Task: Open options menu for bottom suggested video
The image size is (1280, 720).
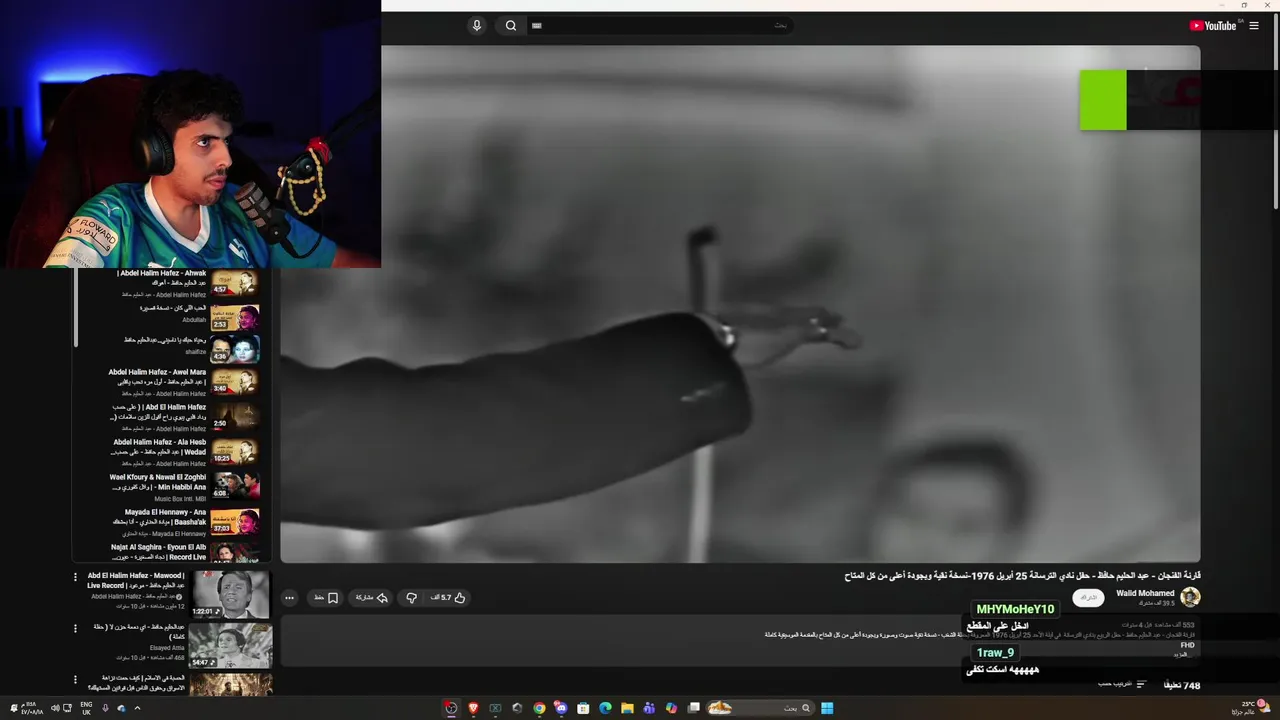Action: [75, 679]
